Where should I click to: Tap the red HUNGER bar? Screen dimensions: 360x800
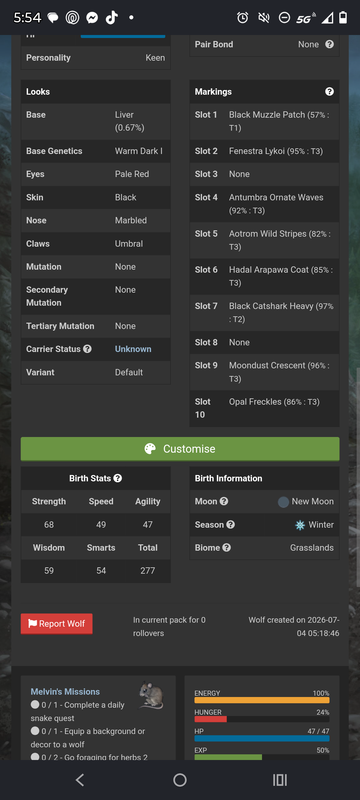210,719
